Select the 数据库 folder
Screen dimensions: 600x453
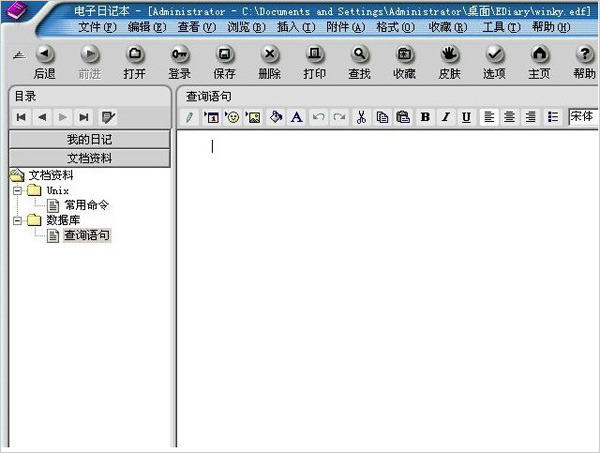tap(63, 220)
